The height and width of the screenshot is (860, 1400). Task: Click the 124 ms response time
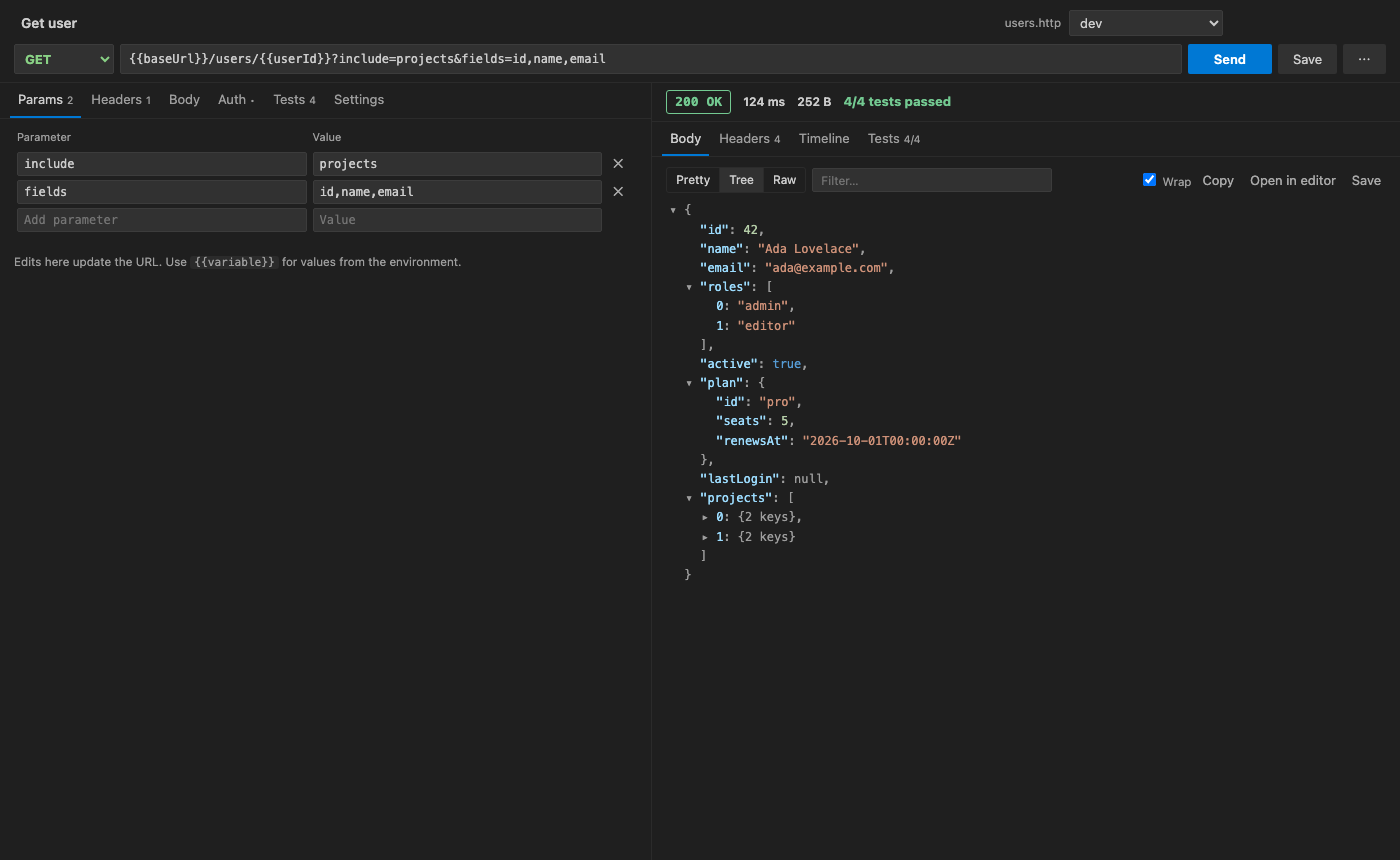click(764, 102)
